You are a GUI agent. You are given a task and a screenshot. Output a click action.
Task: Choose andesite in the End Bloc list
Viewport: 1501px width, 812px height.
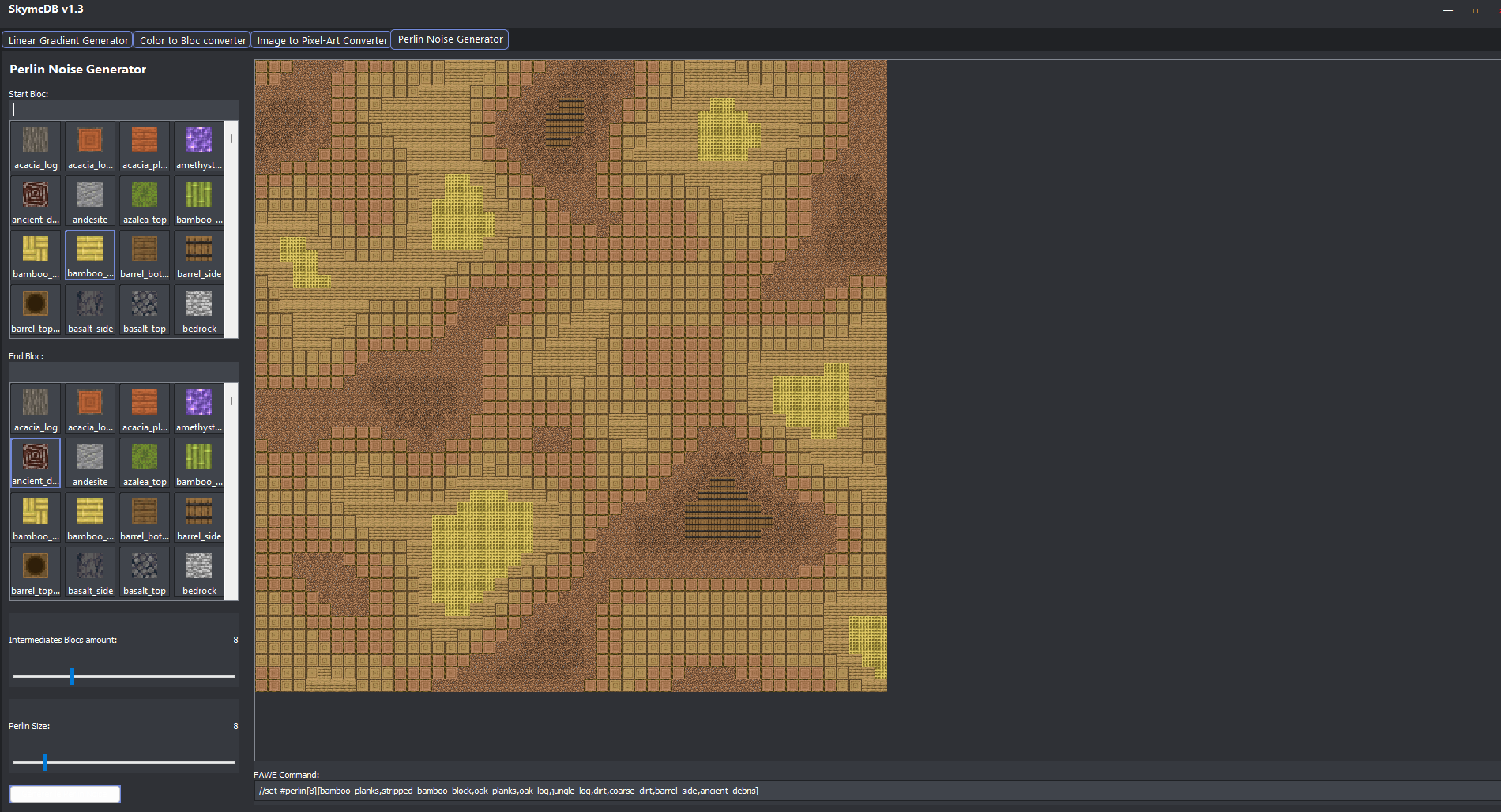point(90,464)
